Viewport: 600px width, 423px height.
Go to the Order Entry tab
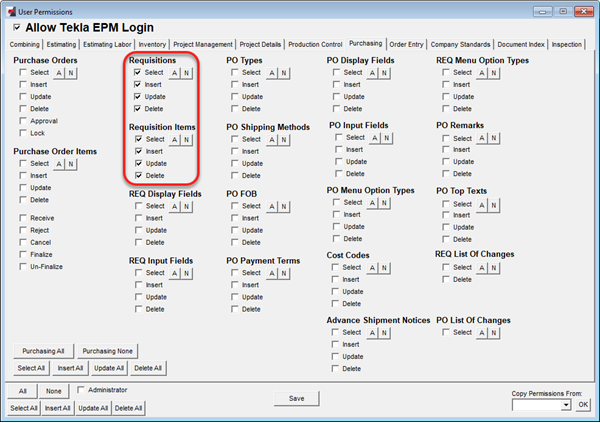pos(406,44)
